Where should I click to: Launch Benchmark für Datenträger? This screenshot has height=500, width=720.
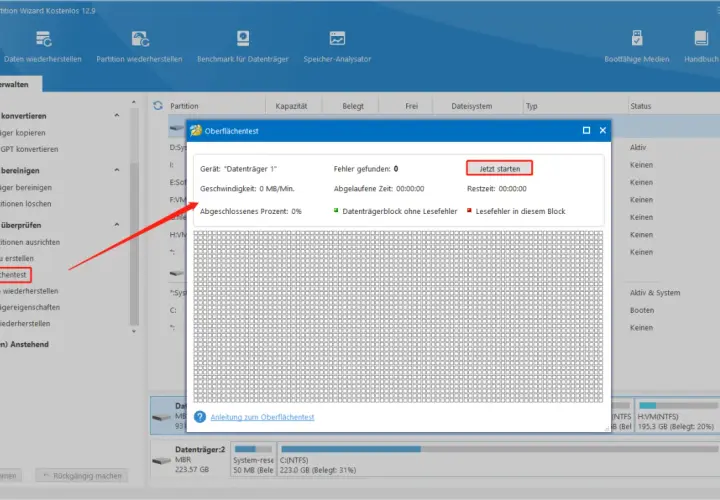point(243,47)
